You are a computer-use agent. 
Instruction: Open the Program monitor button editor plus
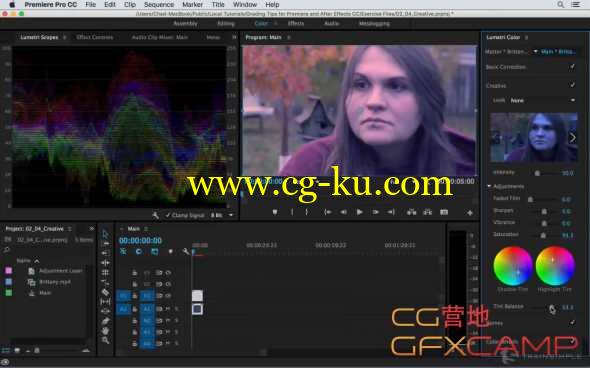point(470,213)
